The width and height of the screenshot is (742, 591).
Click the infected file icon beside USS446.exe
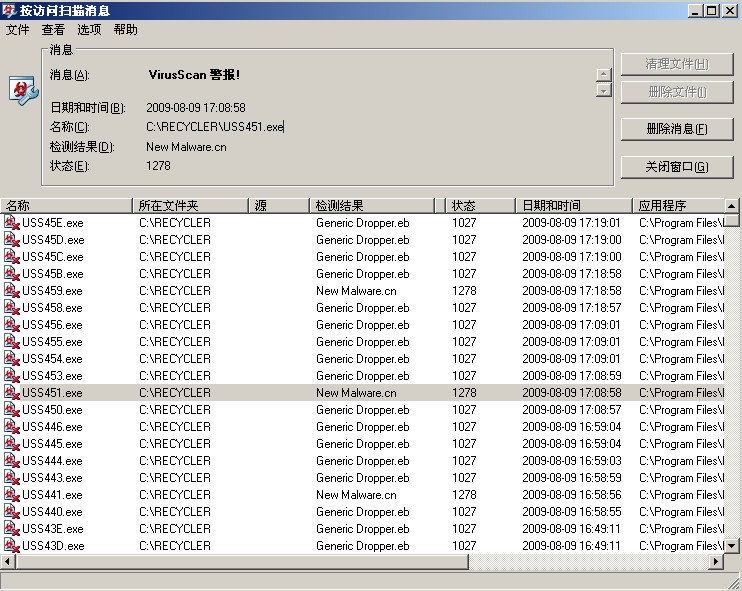11,427
